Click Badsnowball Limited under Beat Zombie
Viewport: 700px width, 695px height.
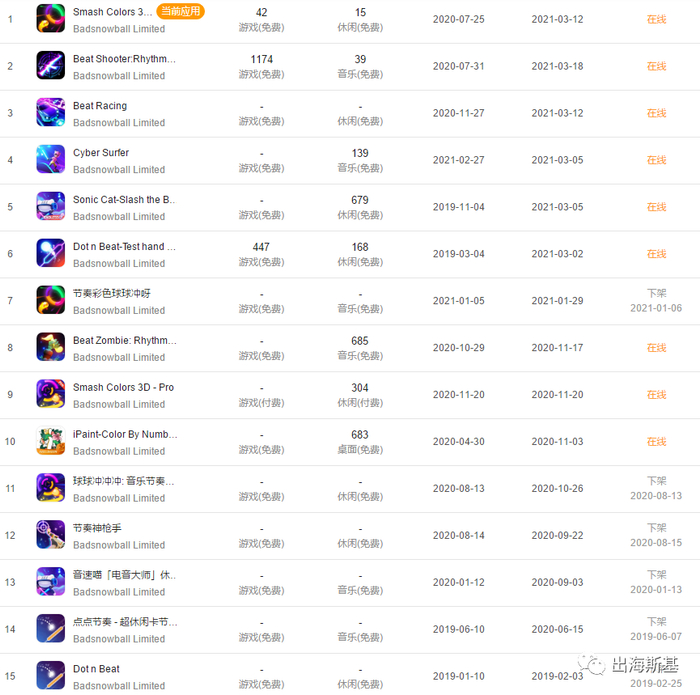[x=119, y=358]
